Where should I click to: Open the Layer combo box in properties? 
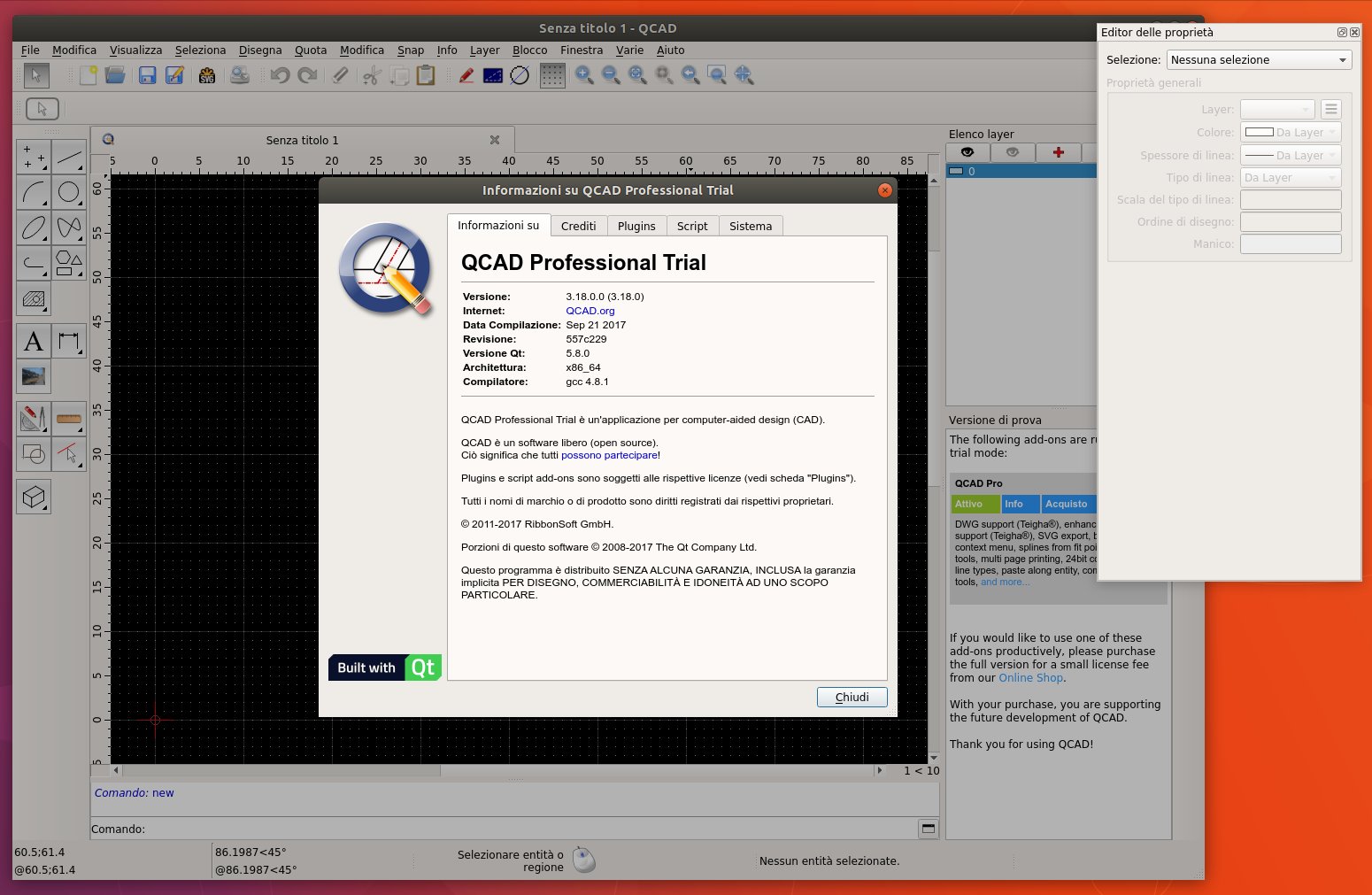pos(1277,109)
